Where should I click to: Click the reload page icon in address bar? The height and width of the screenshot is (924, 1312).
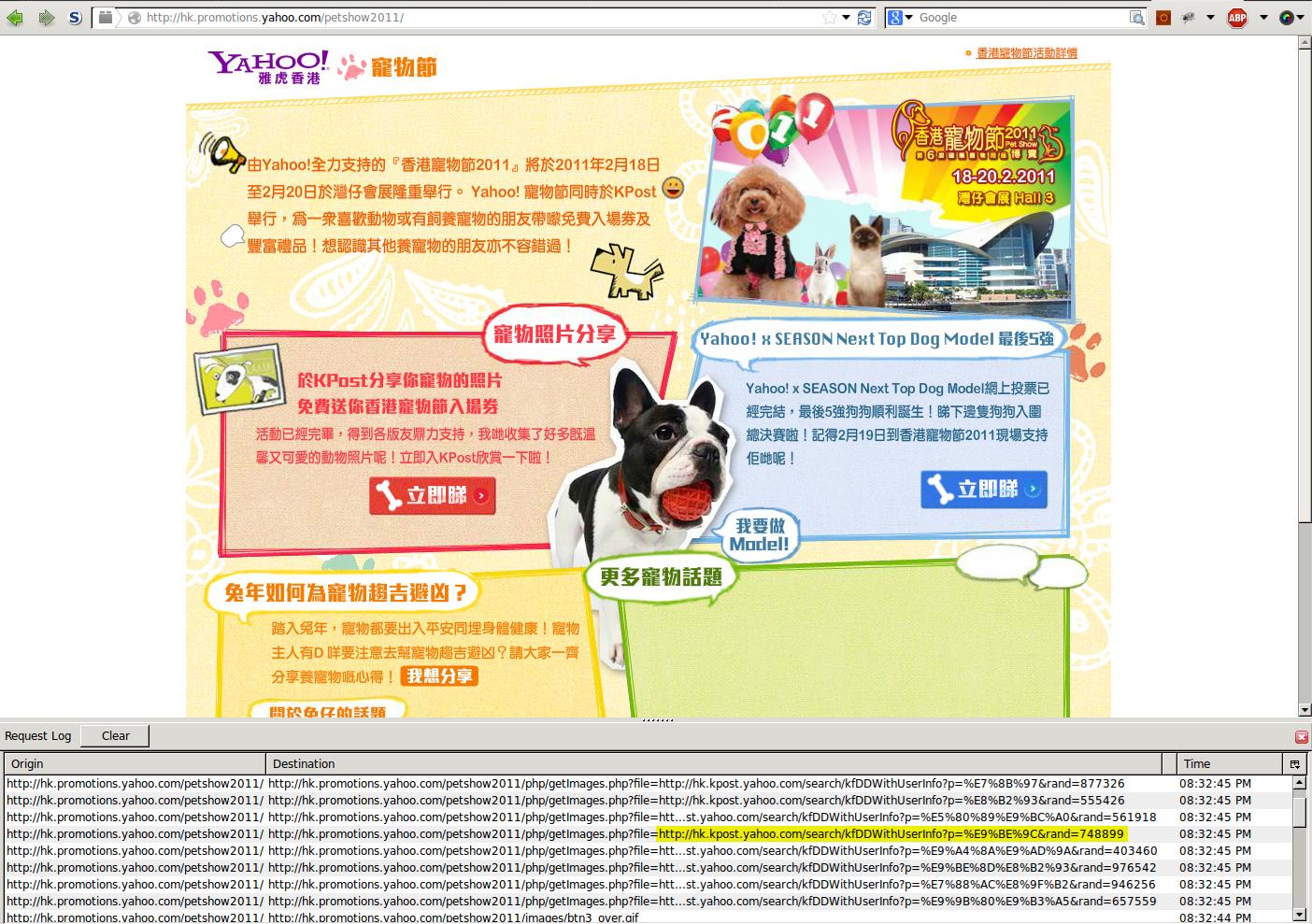pos(864,18)
